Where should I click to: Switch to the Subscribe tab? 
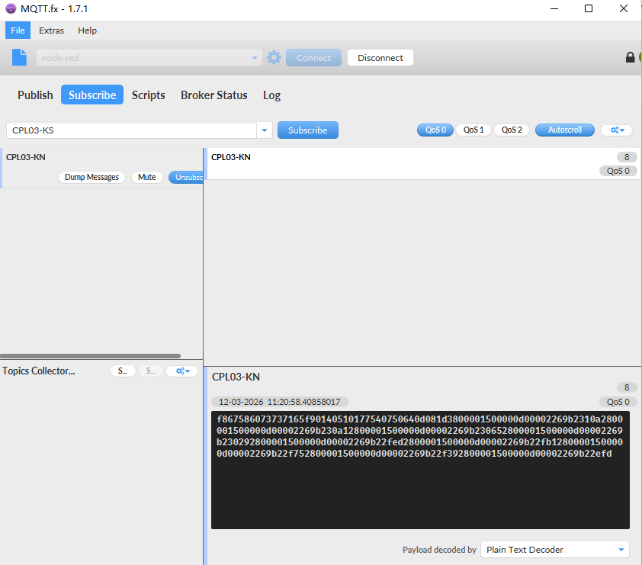92,95
